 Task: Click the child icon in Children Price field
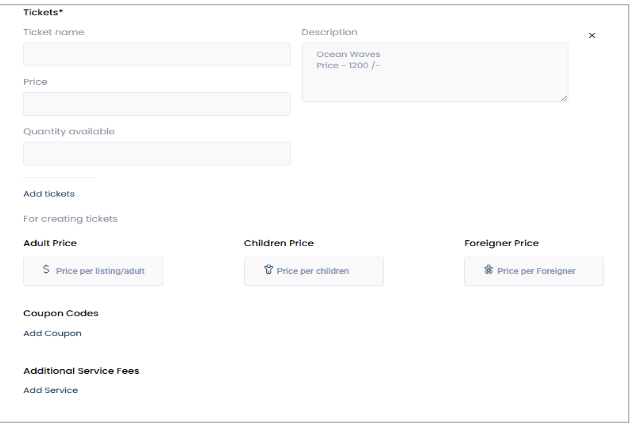pos(268,270)
